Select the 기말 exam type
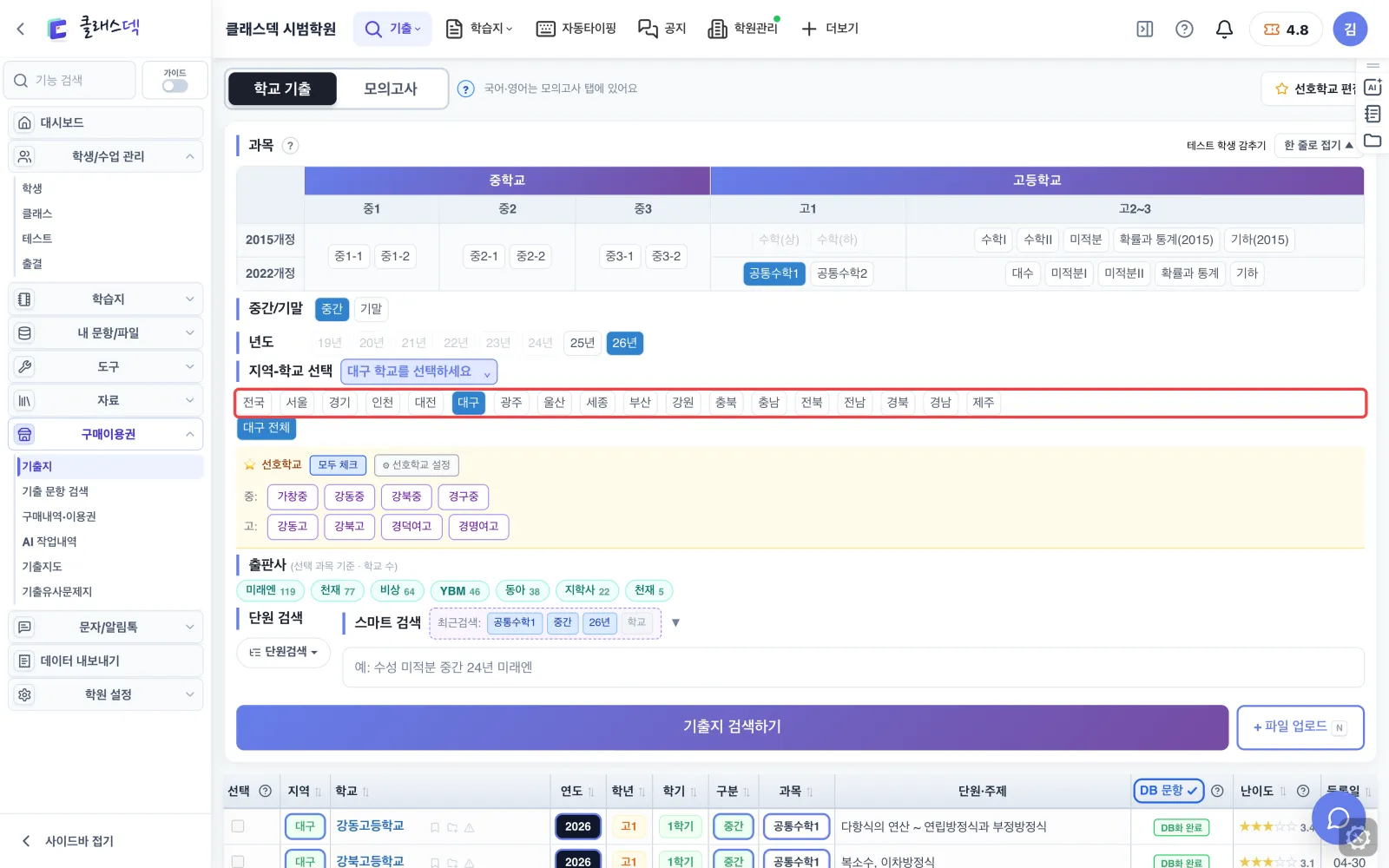 (x=372, y=309)
